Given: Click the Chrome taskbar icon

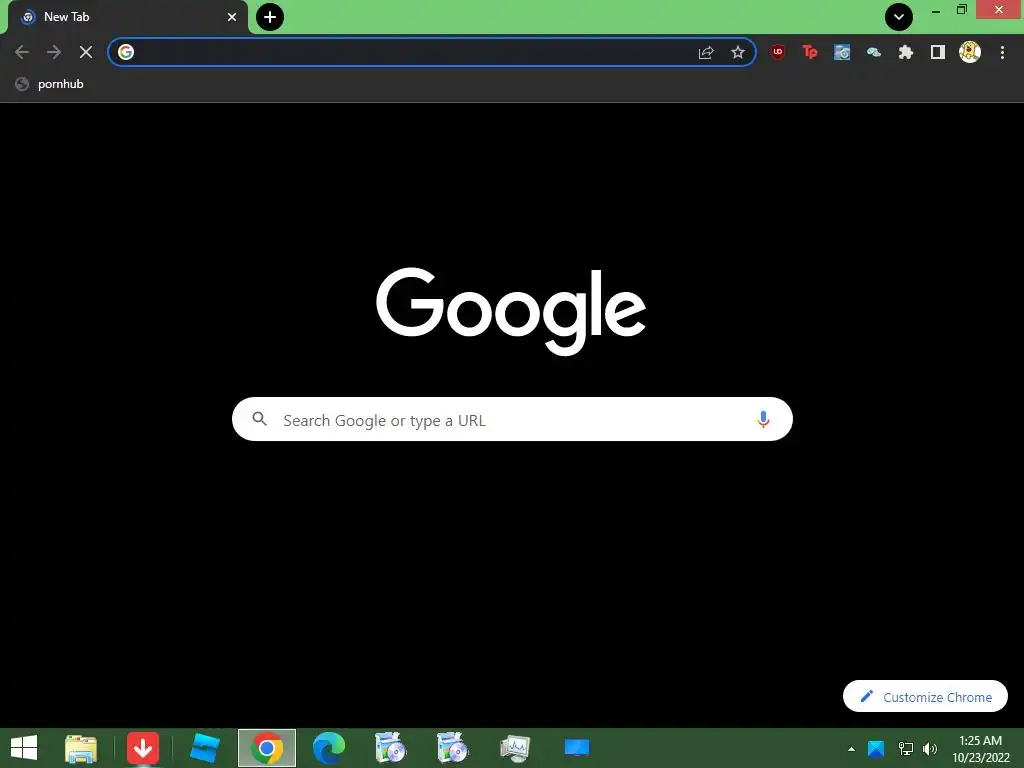Looking at the screenshot, I should pos(266,748).
